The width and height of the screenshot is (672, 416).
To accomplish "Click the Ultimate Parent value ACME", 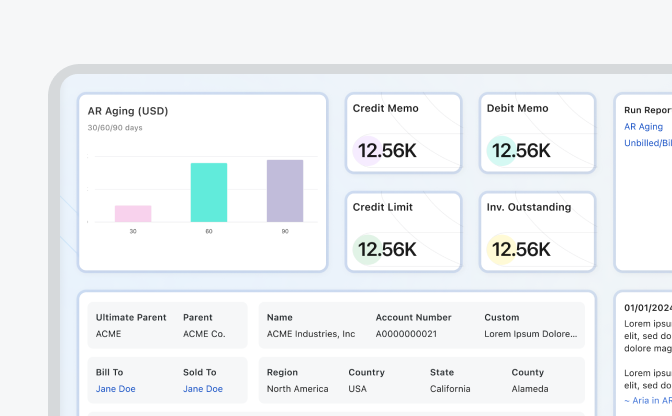I will coord(108,333).
